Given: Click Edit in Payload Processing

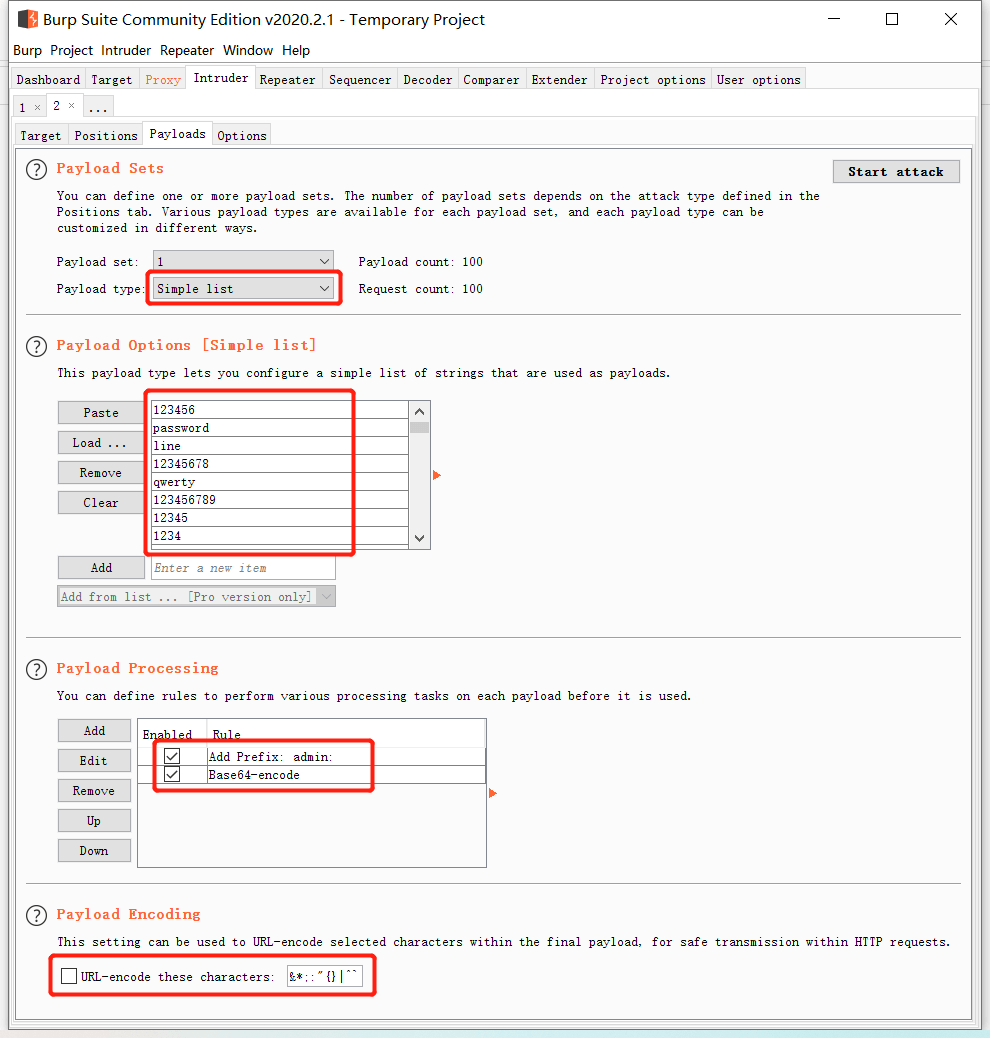Looking at the screenshot, I should (94, 761).
